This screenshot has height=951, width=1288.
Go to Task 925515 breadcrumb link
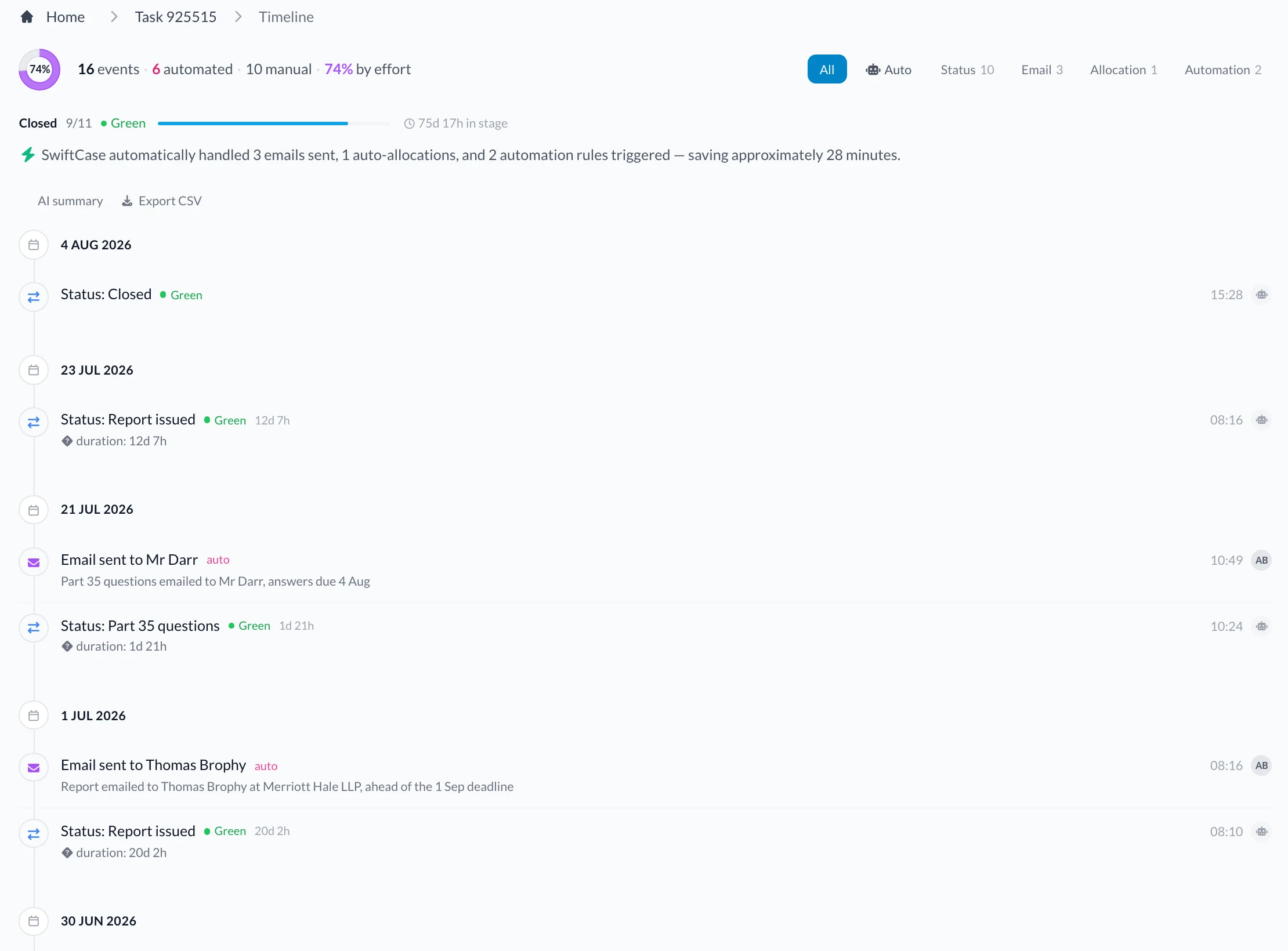[175, 17]
